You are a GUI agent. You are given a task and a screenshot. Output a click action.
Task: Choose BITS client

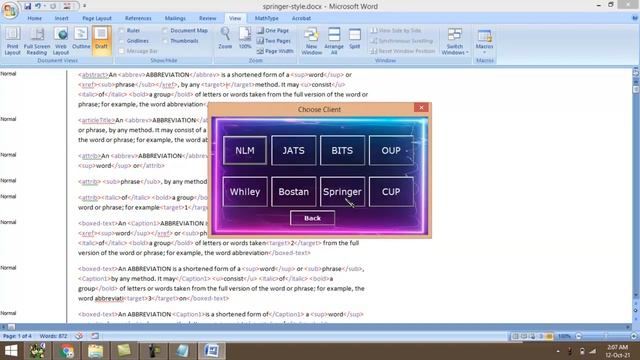point(342,151)
